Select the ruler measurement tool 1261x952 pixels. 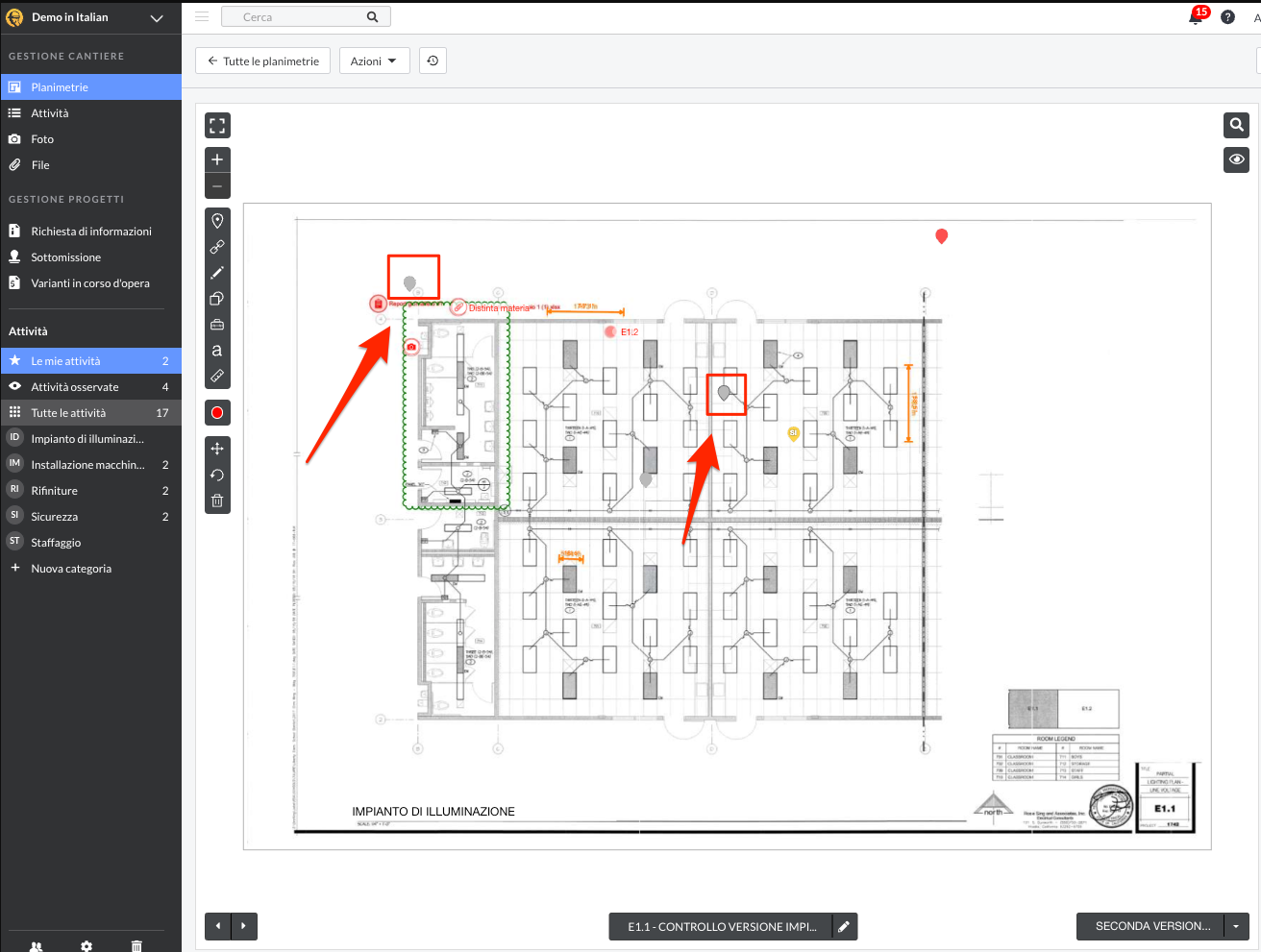pyautogui.click(x=217, y=377)
